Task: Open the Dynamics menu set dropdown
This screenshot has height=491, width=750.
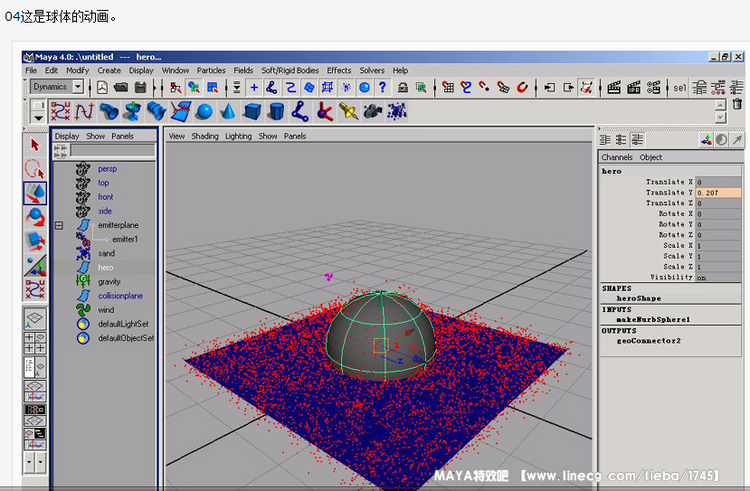Action: coord(78,87)
